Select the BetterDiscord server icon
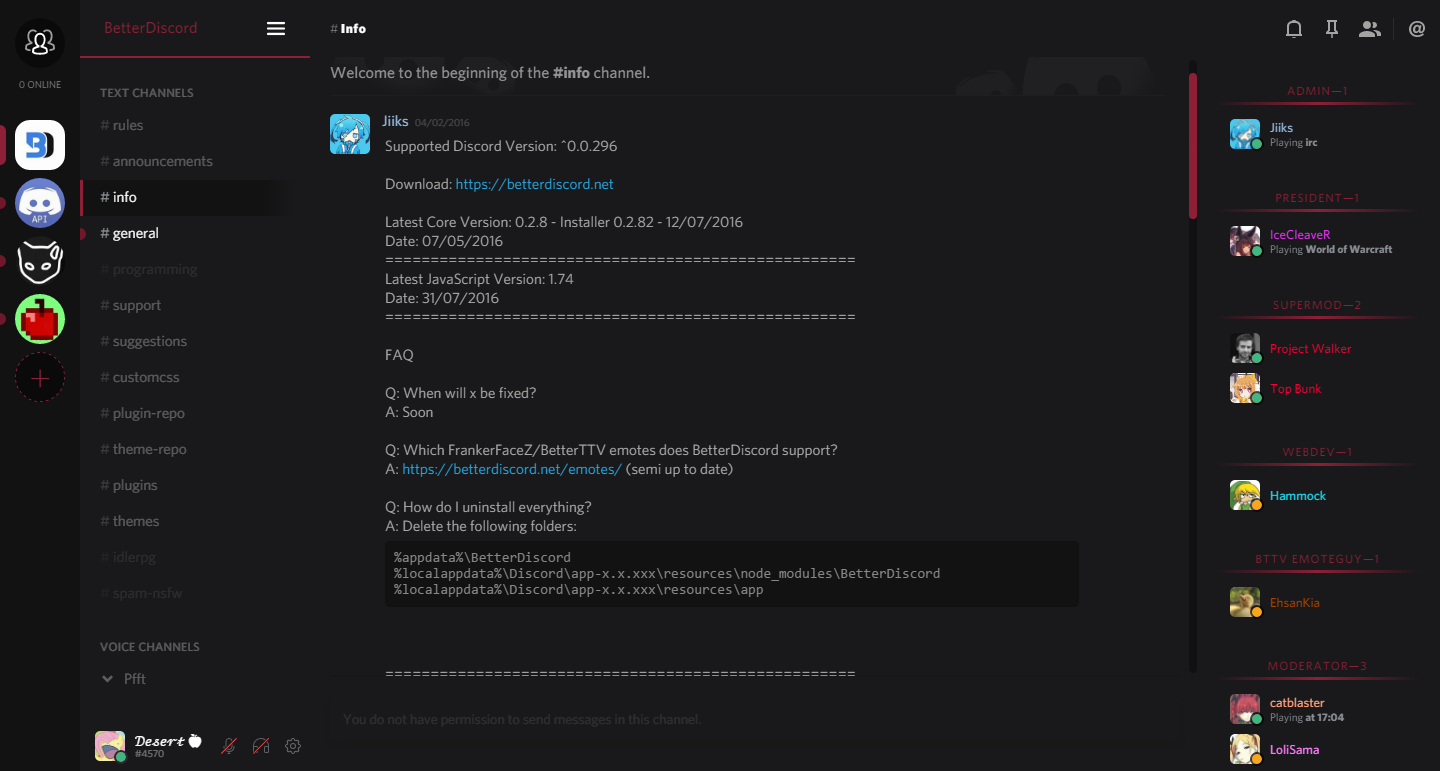This screenshot has height=771, width=1440. [x=40, y=145]
